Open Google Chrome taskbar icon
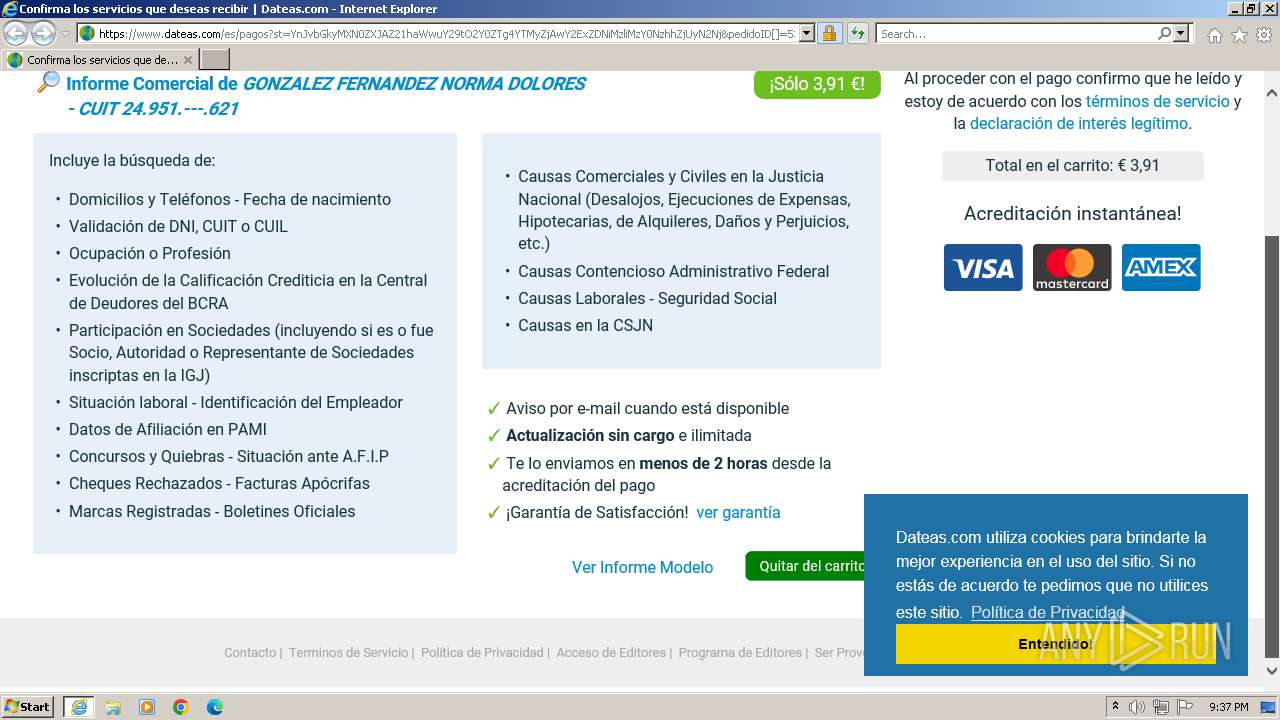This screenshot has height=720, width=1280. pyautogui.click(x=181, y=707)
